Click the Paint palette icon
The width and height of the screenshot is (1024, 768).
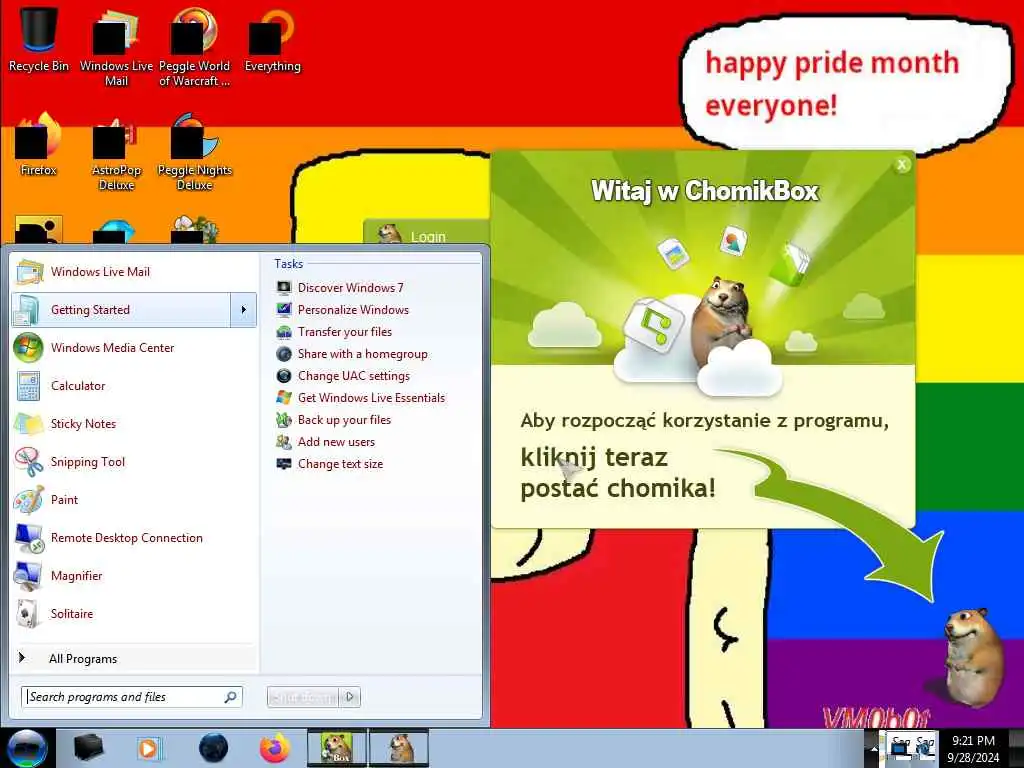coord(28,500)
